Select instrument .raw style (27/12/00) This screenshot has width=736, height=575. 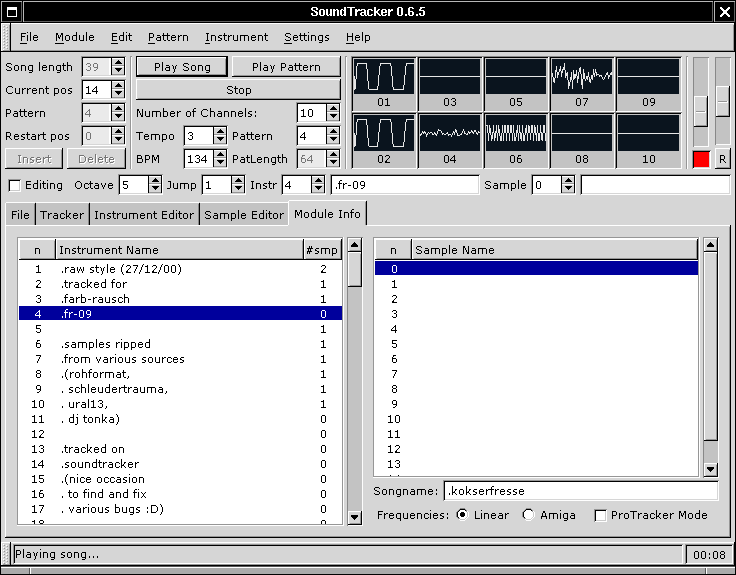click(x=180, y=269)
